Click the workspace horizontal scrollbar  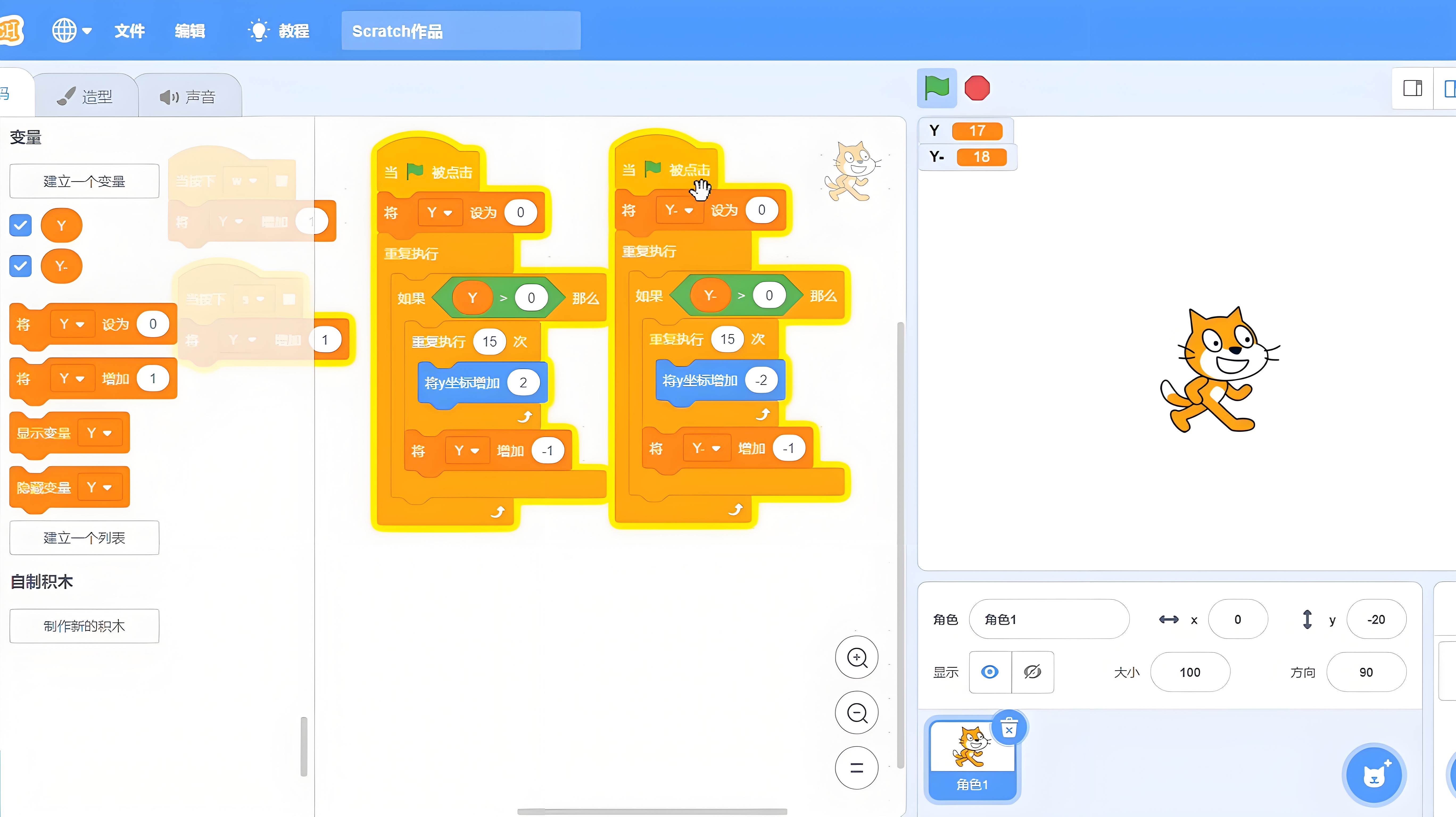(x=652, y=812)
